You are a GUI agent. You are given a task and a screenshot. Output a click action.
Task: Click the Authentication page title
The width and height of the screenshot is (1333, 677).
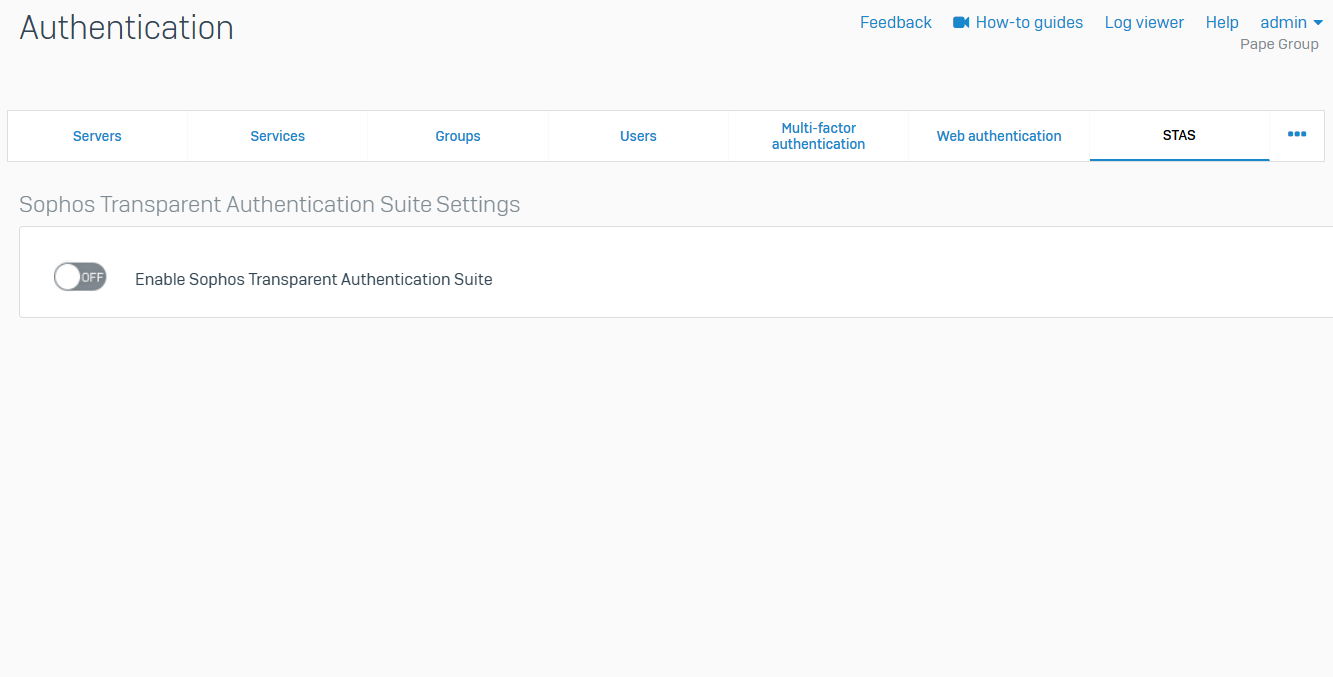pyautogui.click(x=127, y=28)
